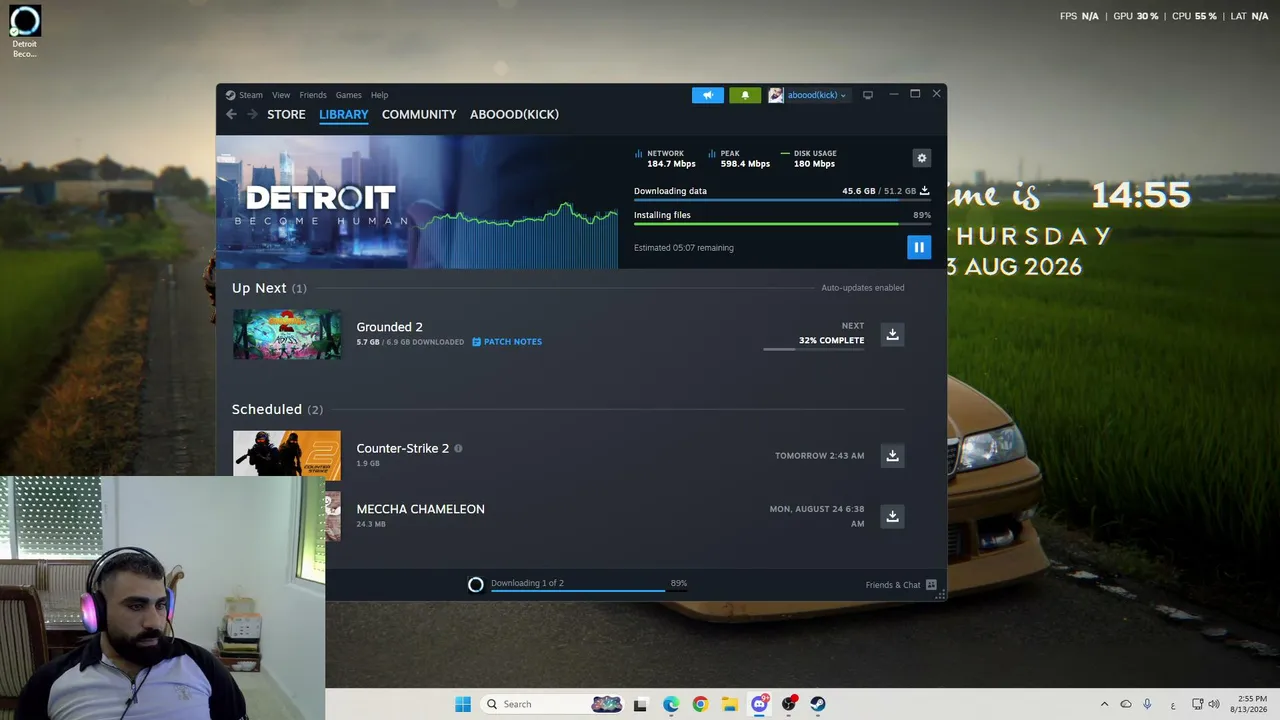Download MECCHA CHAMELEON now

pos(893,516)
